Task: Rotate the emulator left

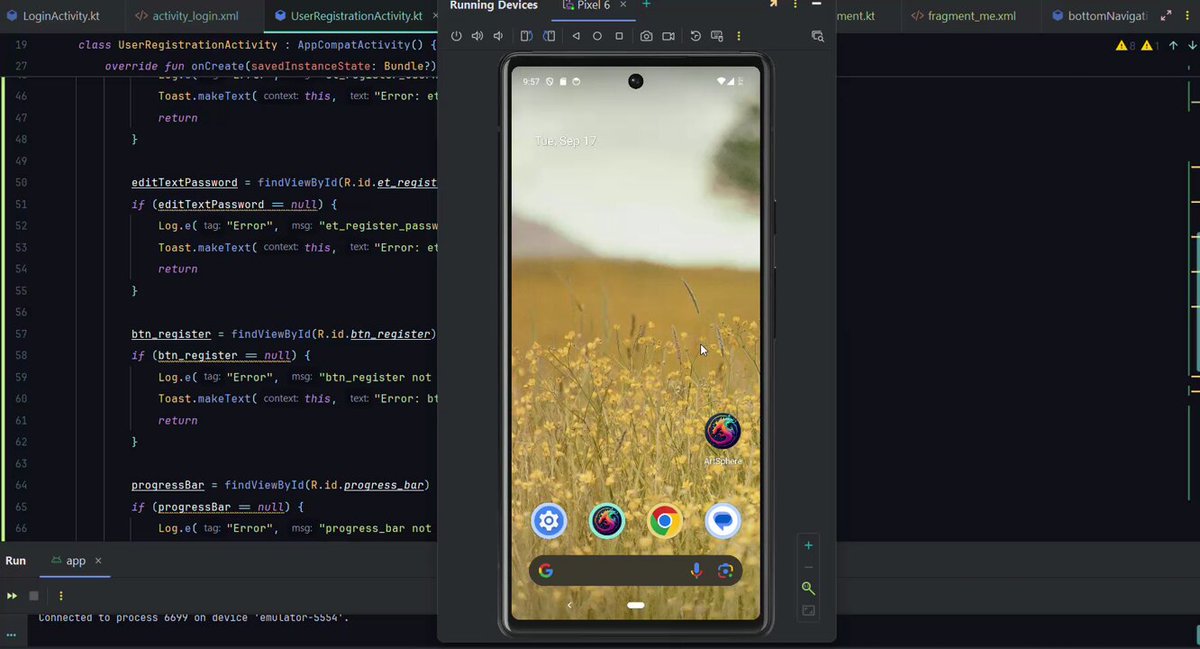Action: 527,36
